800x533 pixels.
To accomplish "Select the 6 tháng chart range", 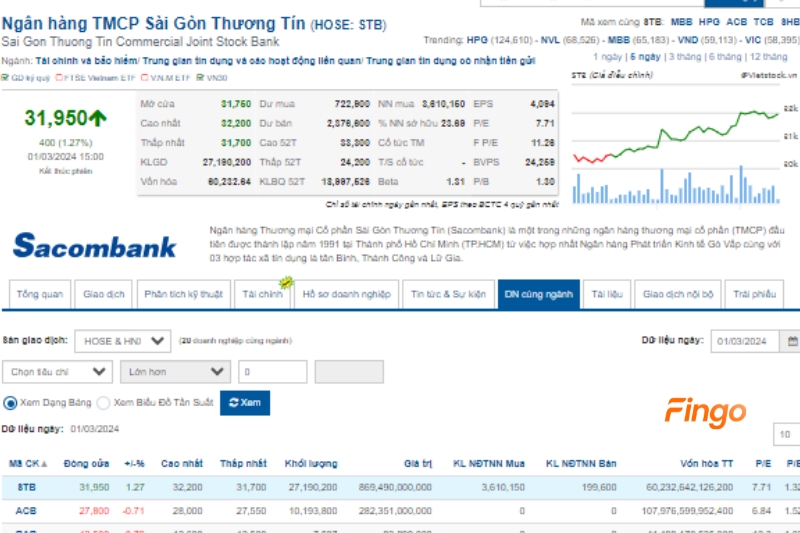I will coord(725,57).
